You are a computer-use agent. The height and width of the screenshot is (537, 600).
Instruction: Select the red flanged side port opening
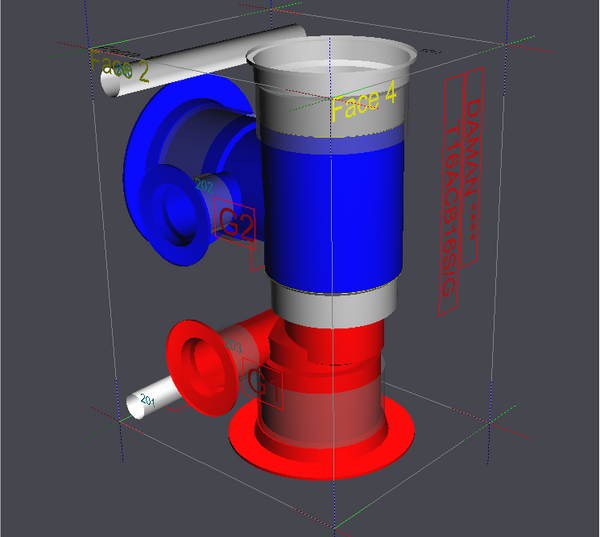pyautogui.click(x=202, y=368)
